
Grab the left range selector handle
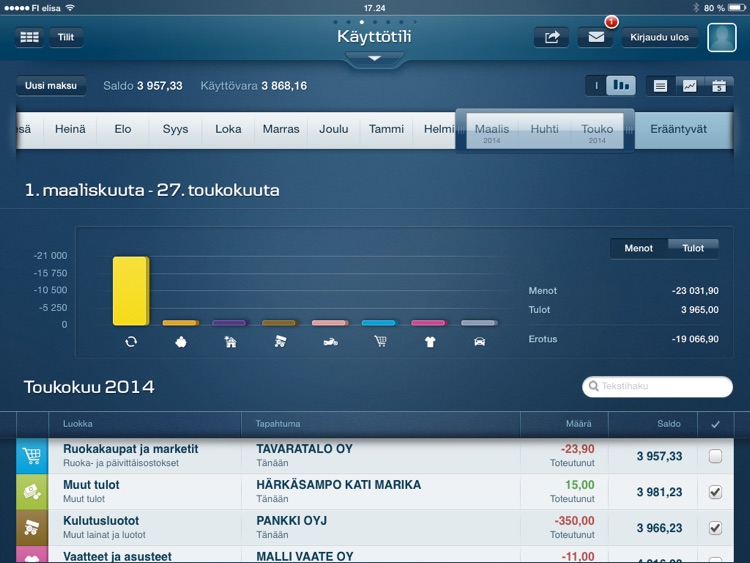(x=461, y=131)
